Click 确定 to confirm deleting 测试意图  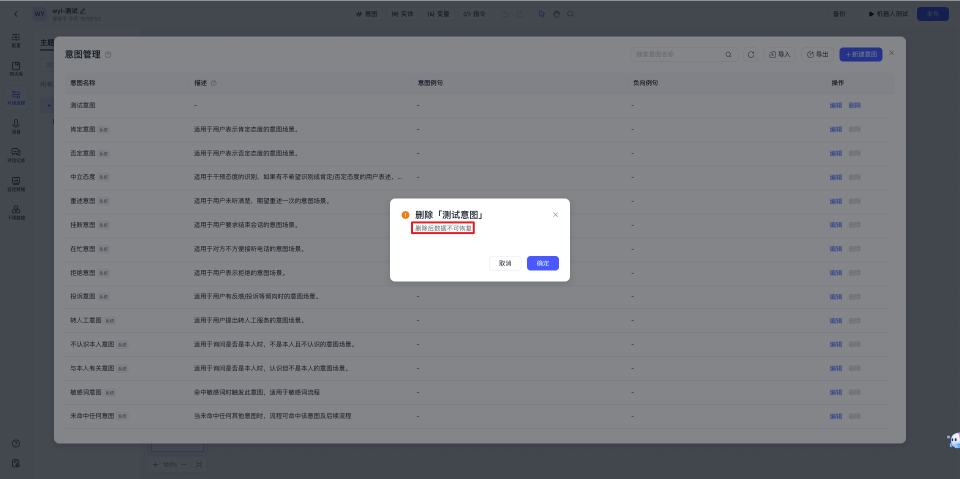542,263
